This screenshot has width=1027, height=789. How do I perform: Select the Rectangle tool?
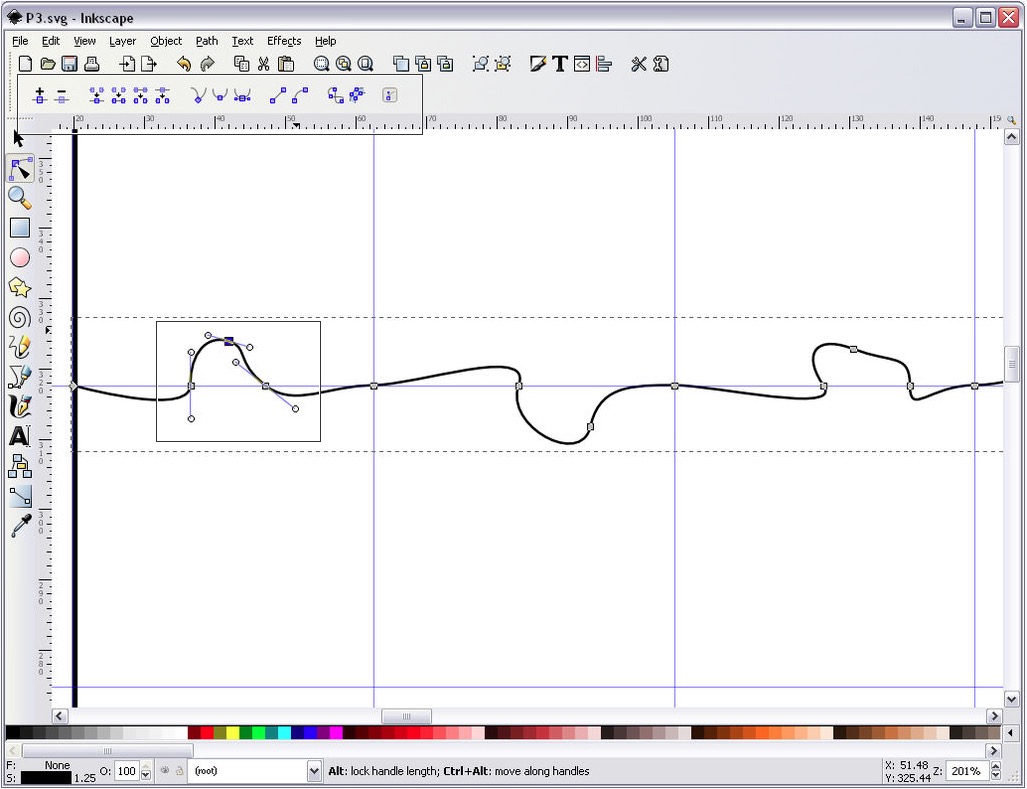(19, 228)
